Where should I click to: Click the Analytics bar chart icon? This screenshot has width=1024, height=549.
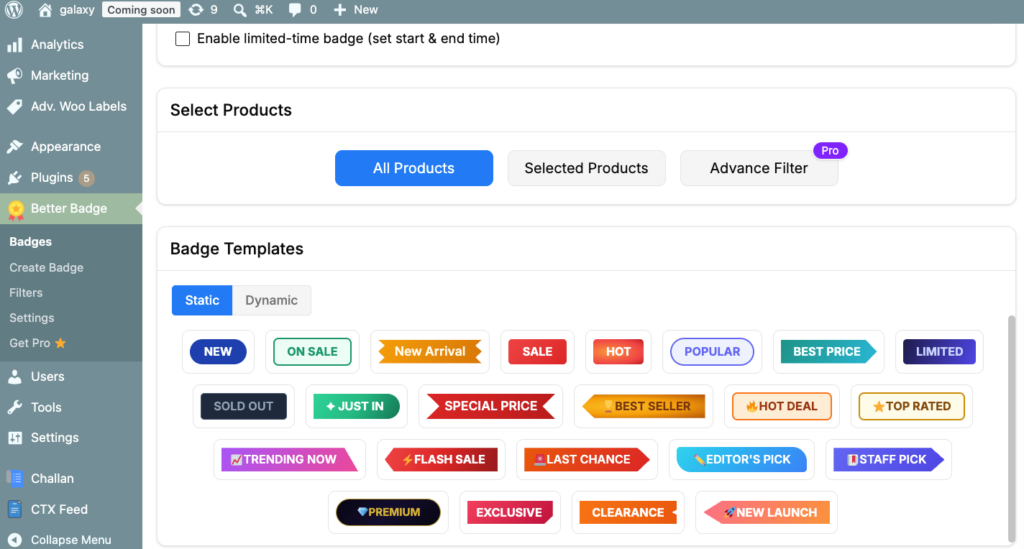click(15, 45)
